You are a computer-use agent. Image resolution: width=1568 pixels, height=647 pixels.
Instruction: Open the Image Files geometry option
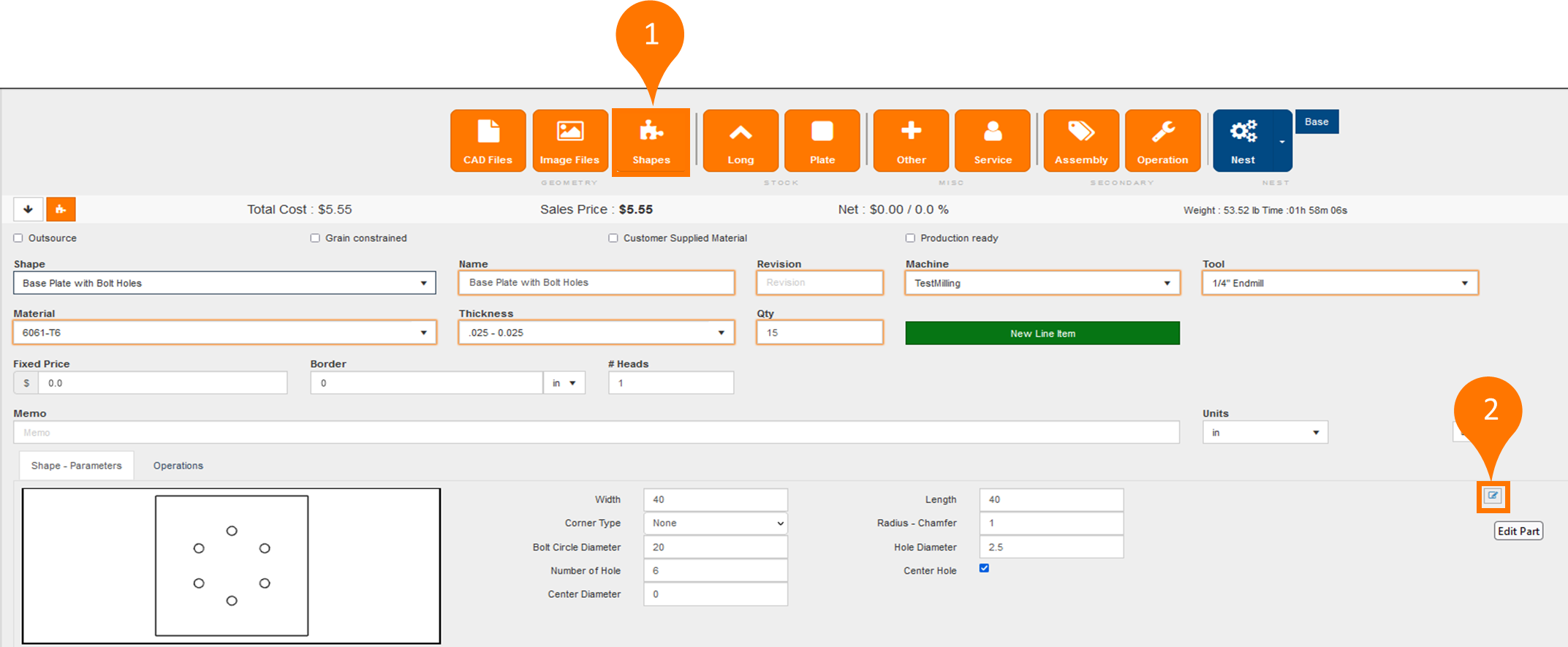pyautogui.click(x=569, y=141)
